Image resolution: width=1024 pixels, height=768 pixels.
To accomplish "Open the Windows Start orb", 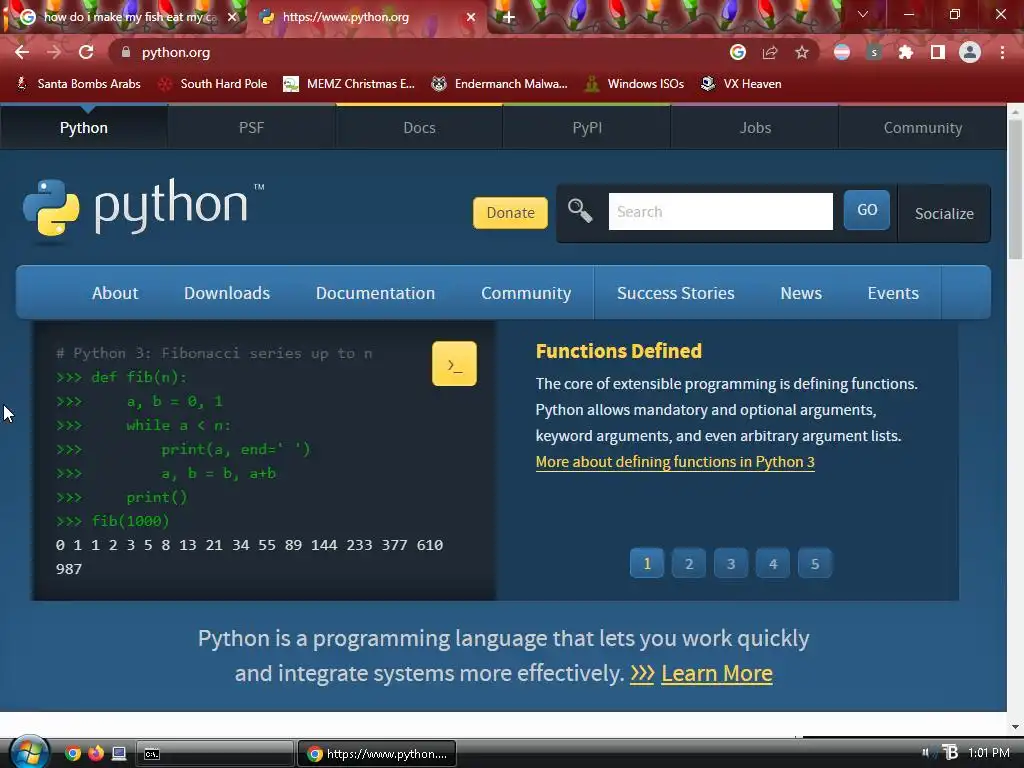I will 28,752.
